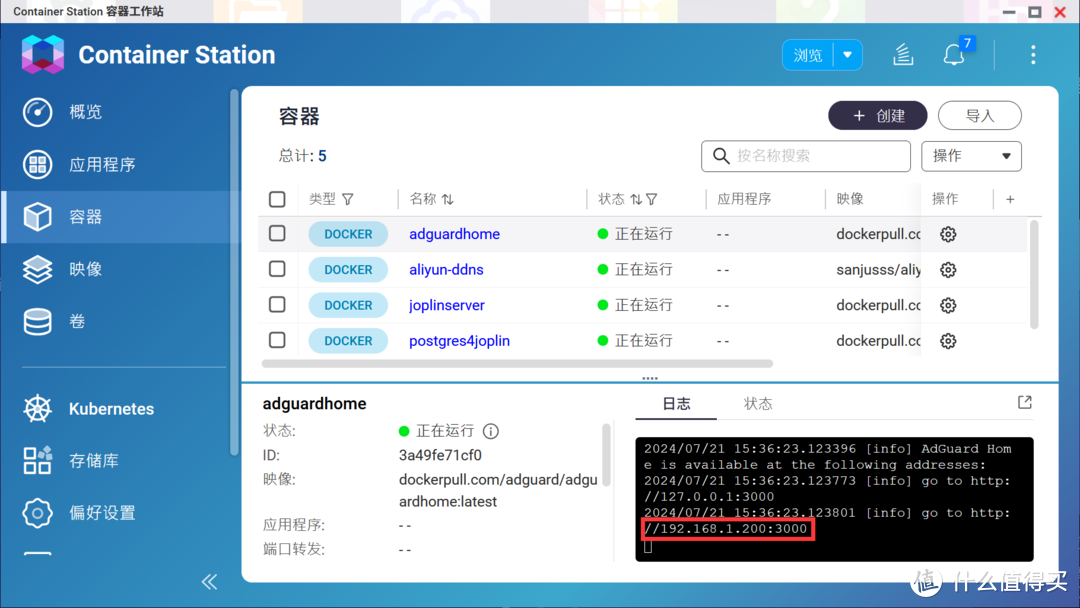Select all containers via header checkbox

coord(277,198)
